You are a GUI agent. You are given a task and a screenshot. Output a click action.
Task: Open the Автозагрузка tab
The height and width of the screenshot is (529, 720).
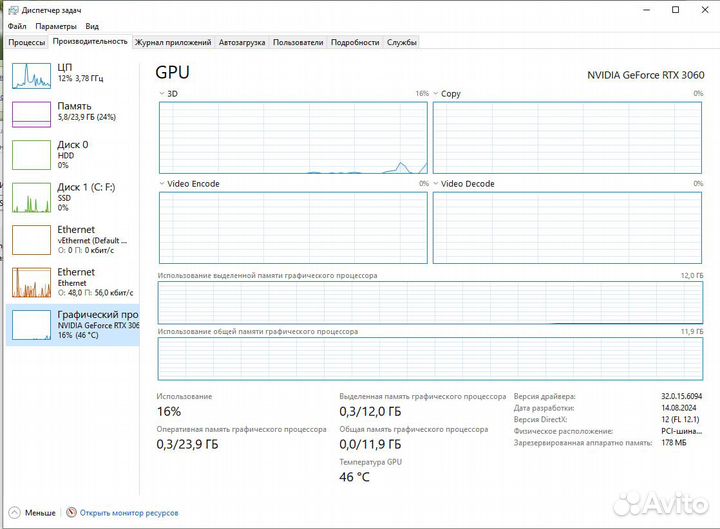[x=242, y=42]
